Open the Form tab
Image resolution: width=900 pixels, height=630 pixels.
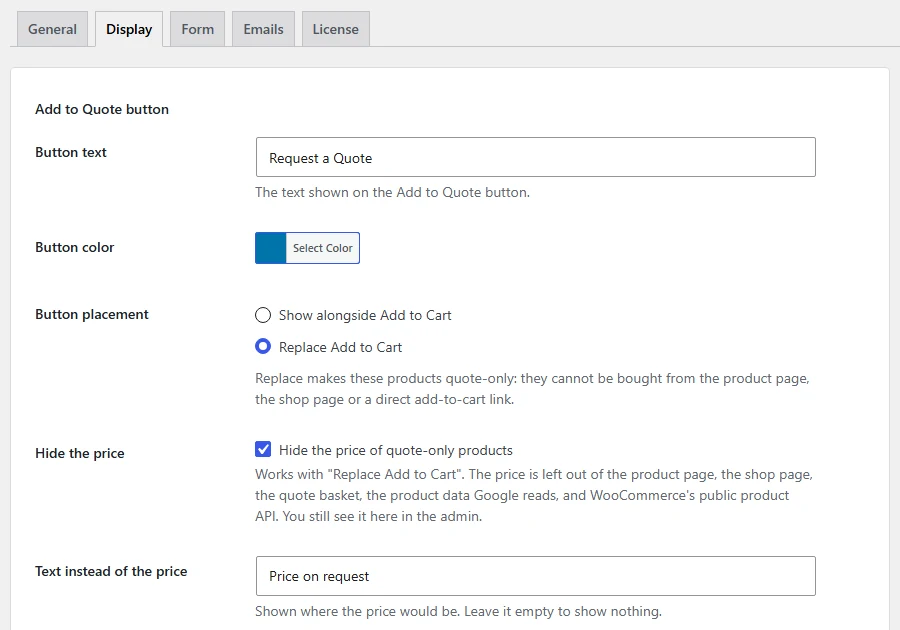tap(197, 29)
